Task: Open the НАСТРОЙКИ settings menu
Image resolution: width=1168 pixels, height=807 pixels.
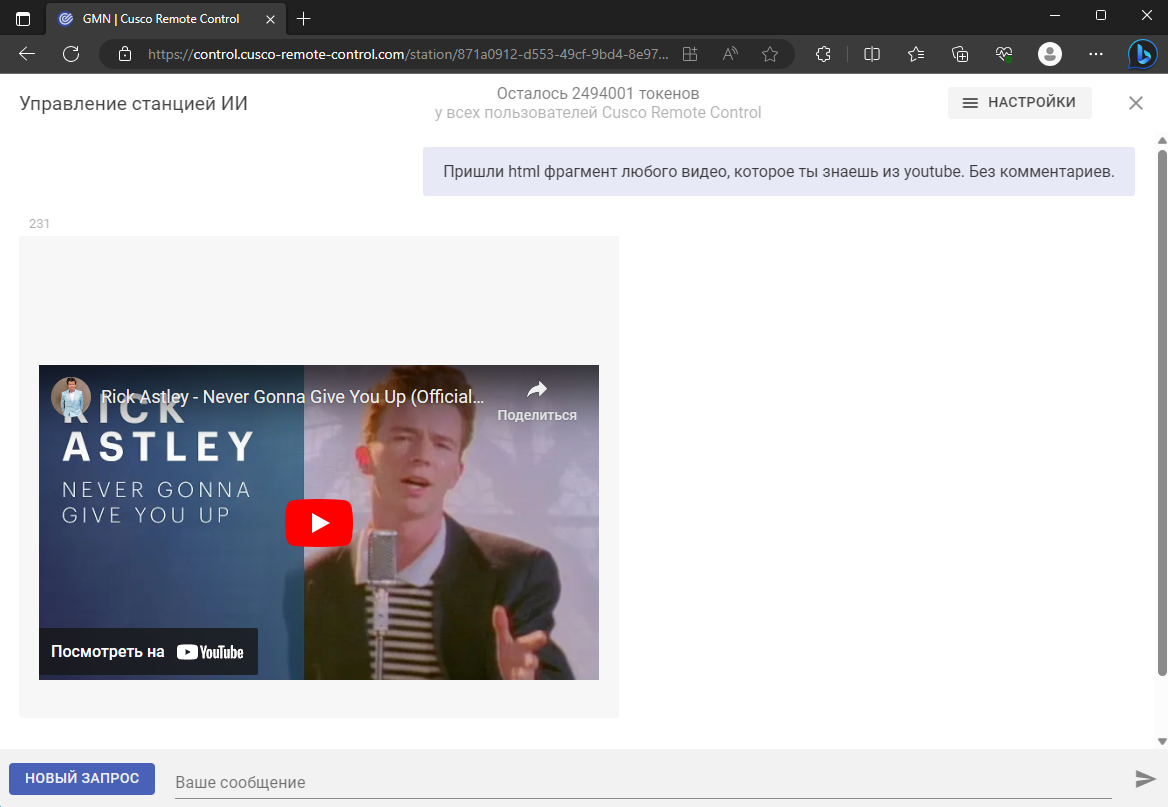Action: point(1020,103)
